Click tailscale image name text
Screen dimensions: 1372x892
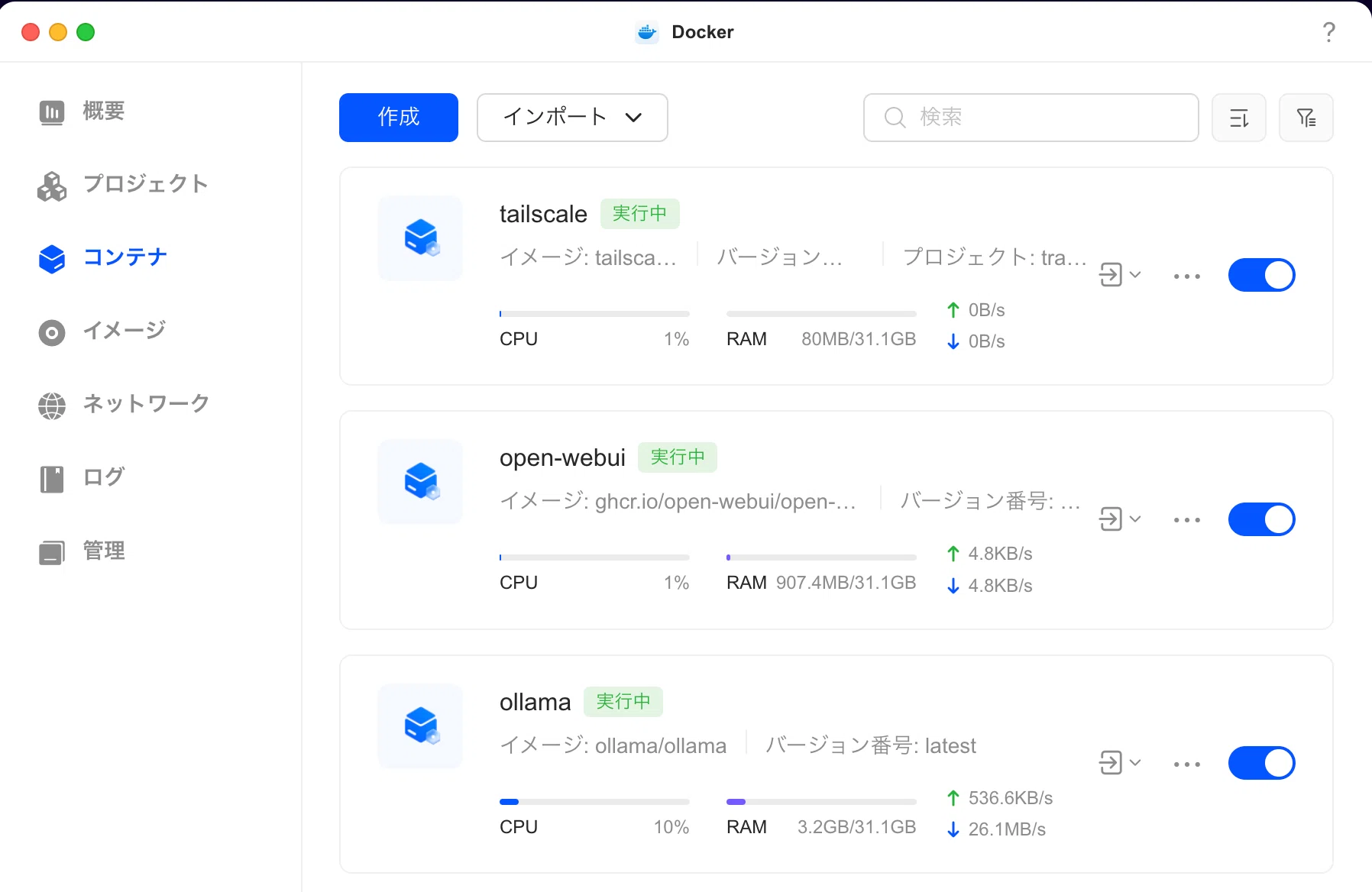coord(588,258)
